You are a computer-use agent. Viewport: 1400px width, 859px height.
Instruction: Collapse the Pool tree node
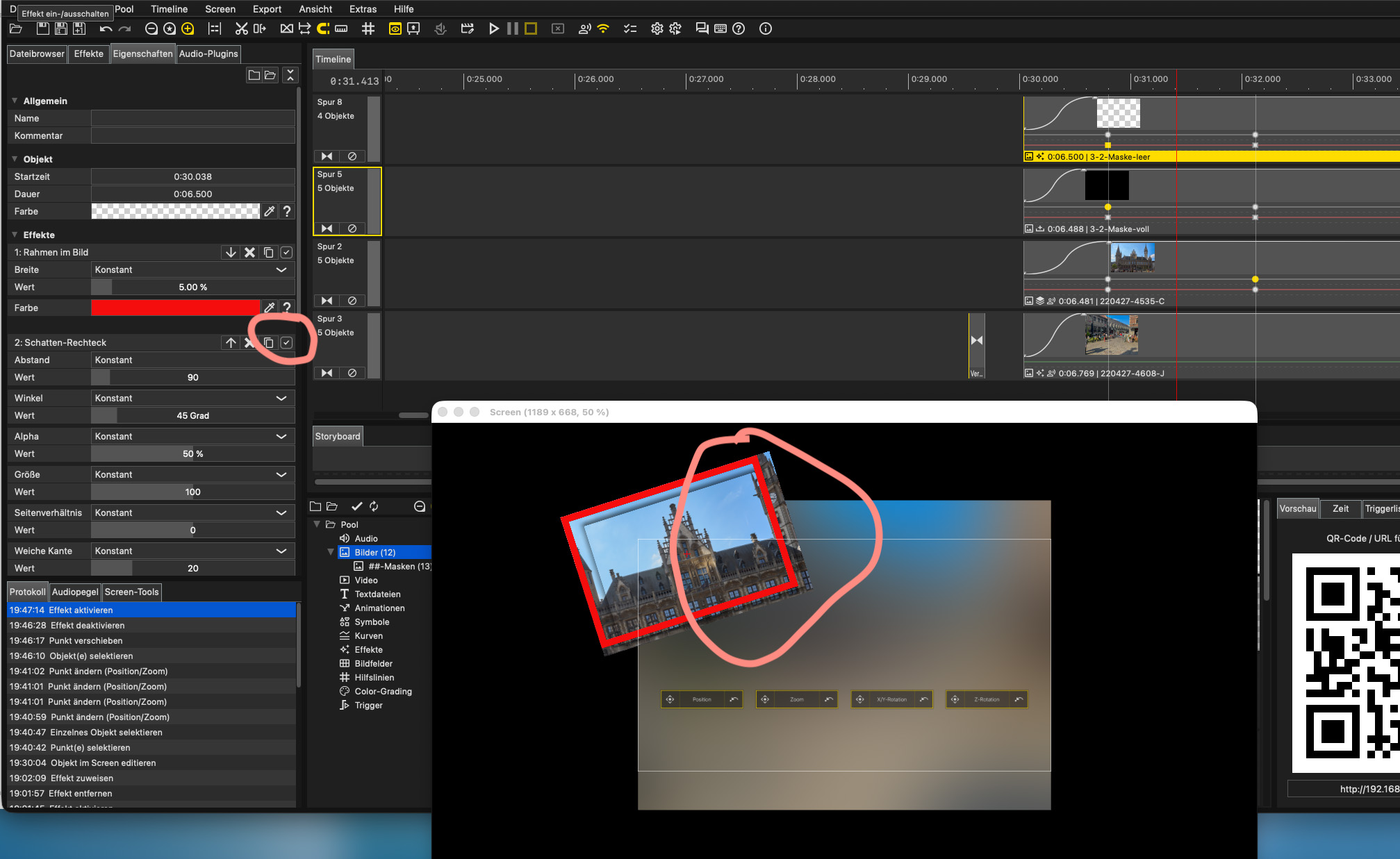(x=317, y=524)
